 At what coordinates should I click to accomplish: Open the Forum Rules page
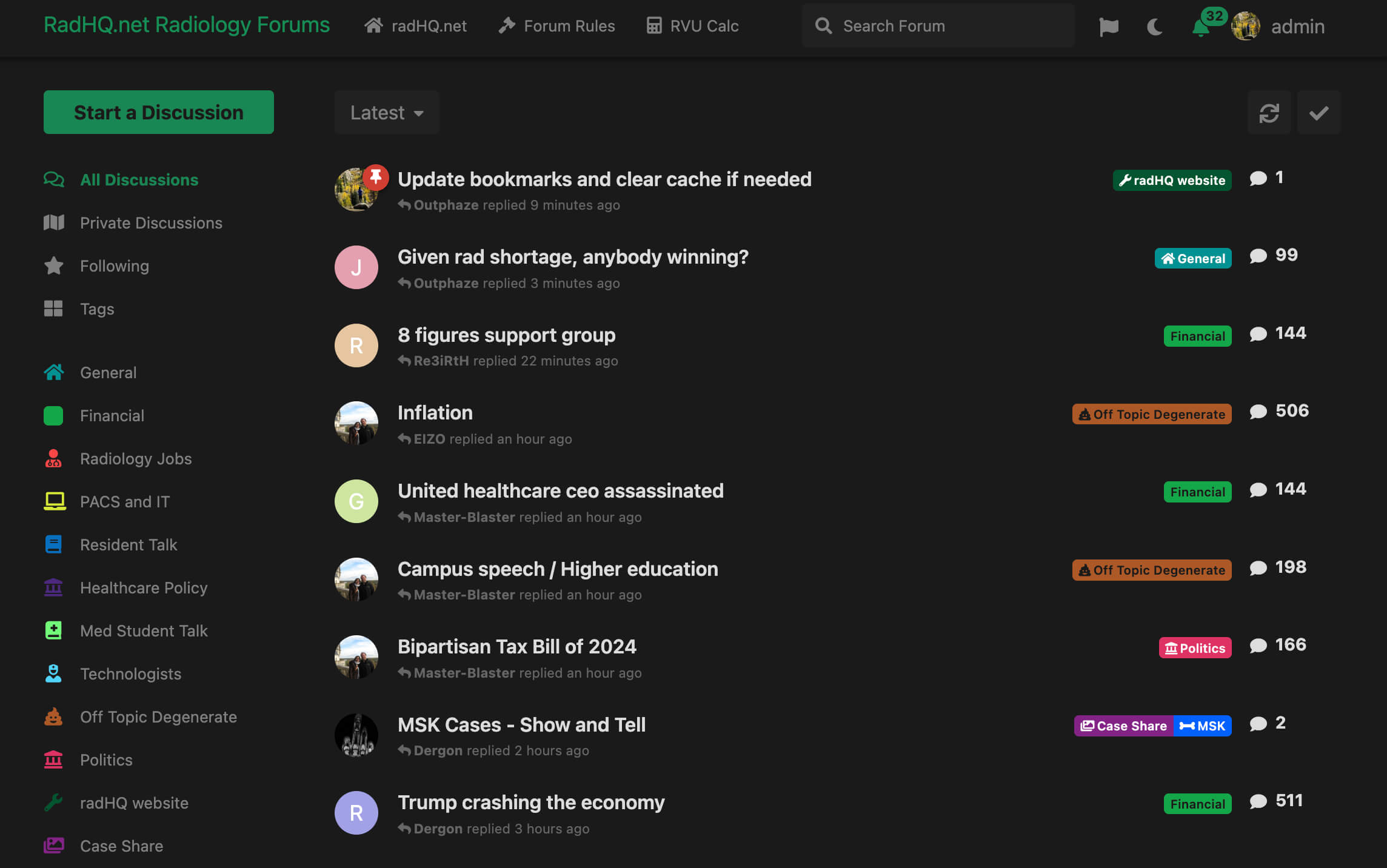[x=556, y=26]
